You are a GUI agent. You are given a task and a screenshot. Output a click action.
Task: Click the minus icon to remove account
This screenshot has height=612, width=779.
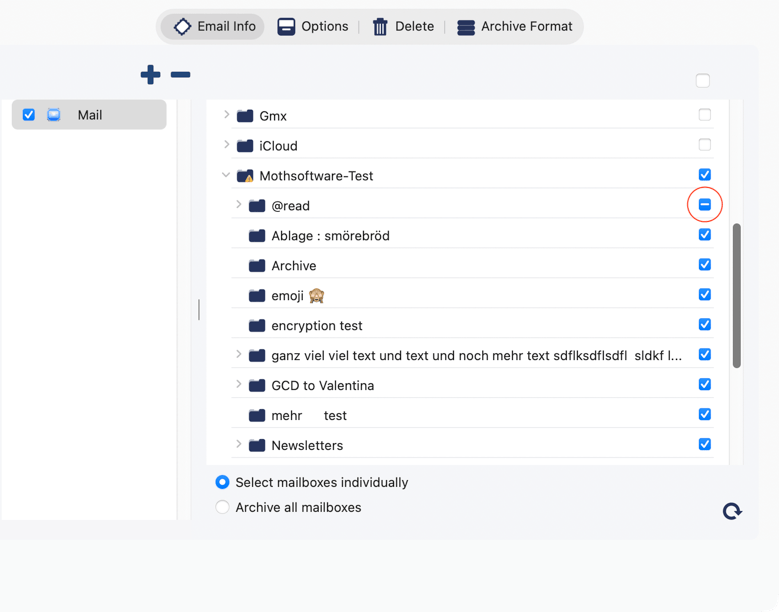180,75
